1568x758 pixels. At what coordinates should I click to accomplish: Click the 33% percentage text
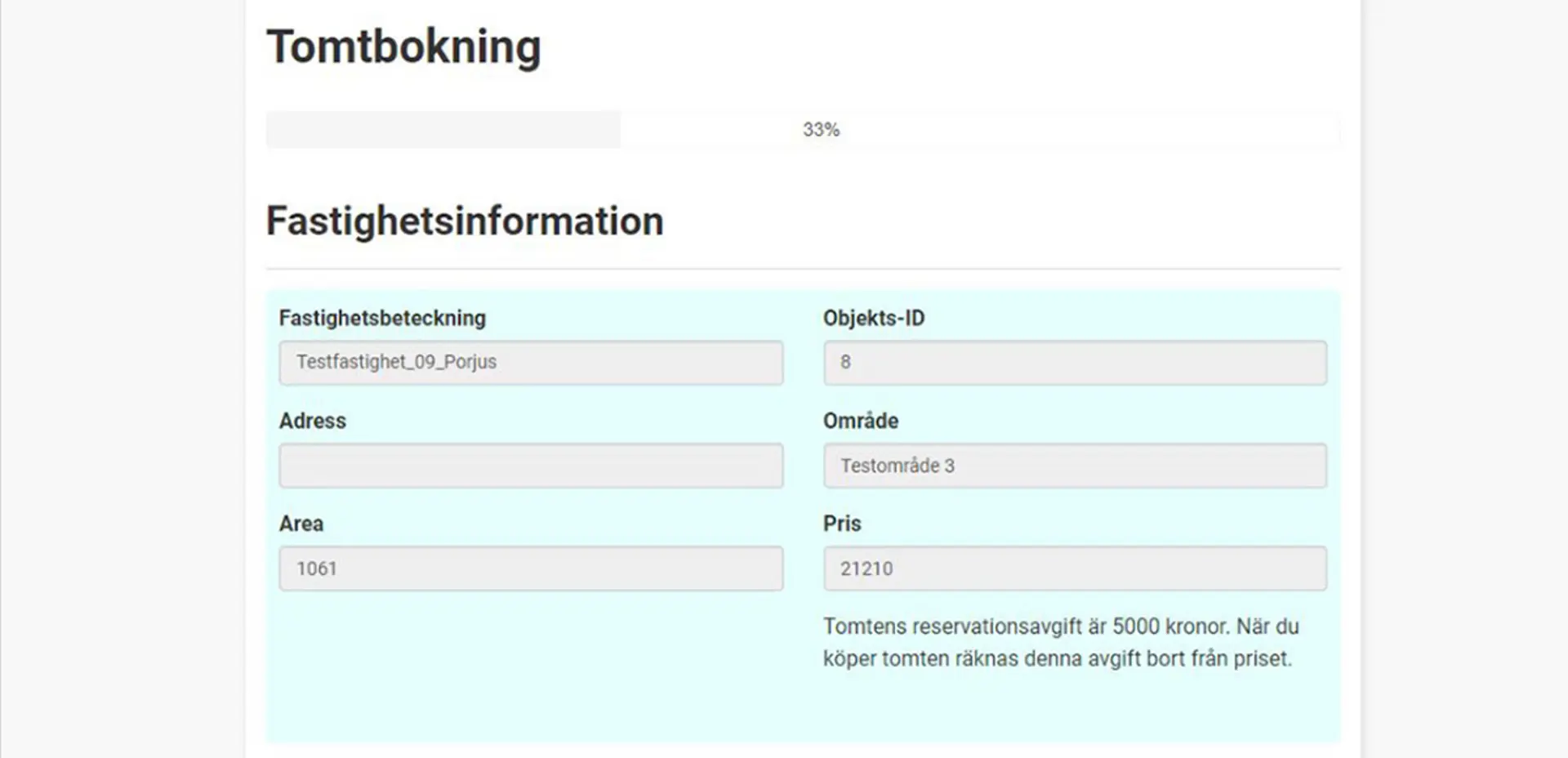[820, 128]
